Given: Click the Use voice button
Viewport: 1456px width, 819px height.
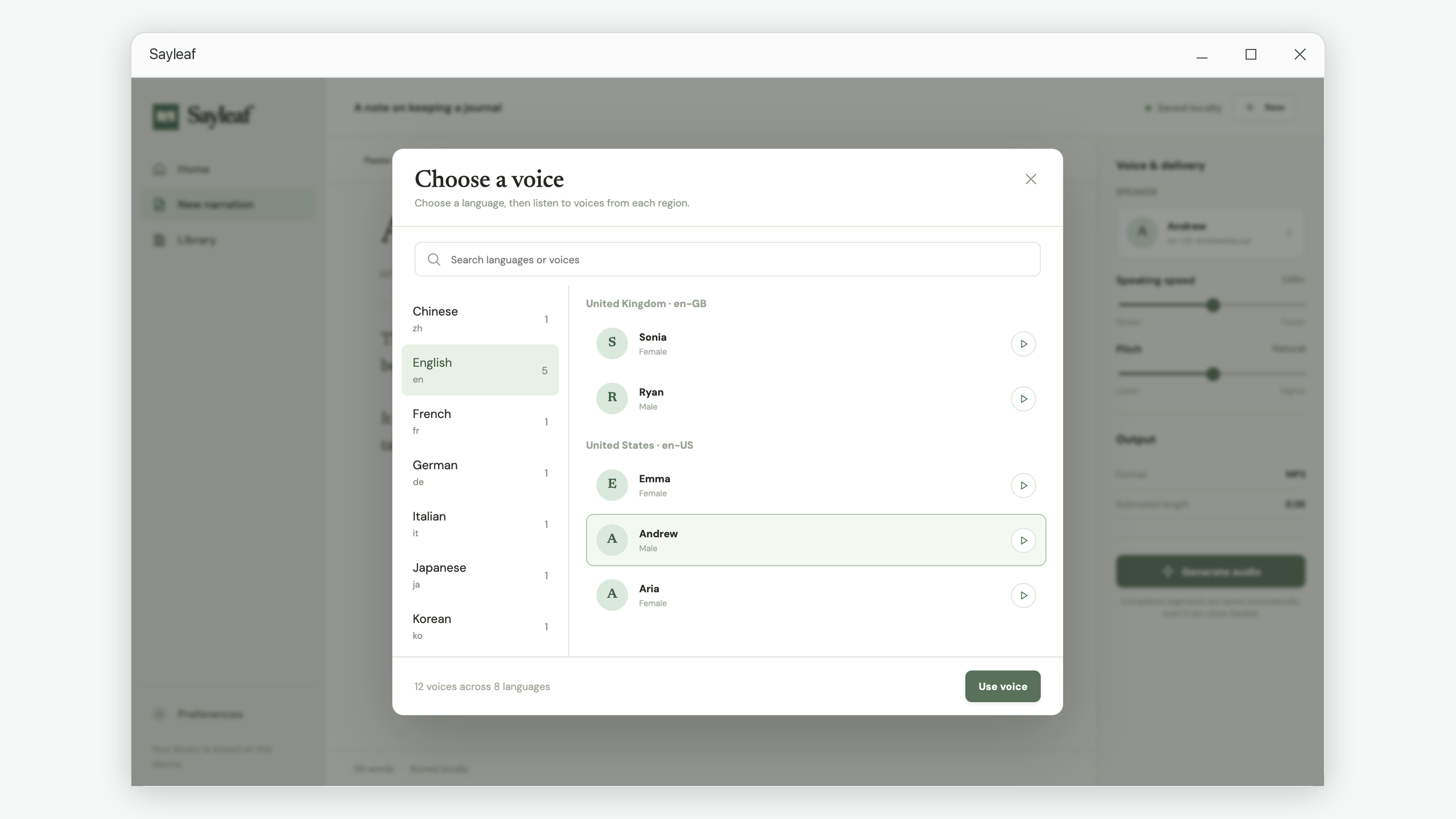Looking at the screenshot, I should tap(1003, 686).
